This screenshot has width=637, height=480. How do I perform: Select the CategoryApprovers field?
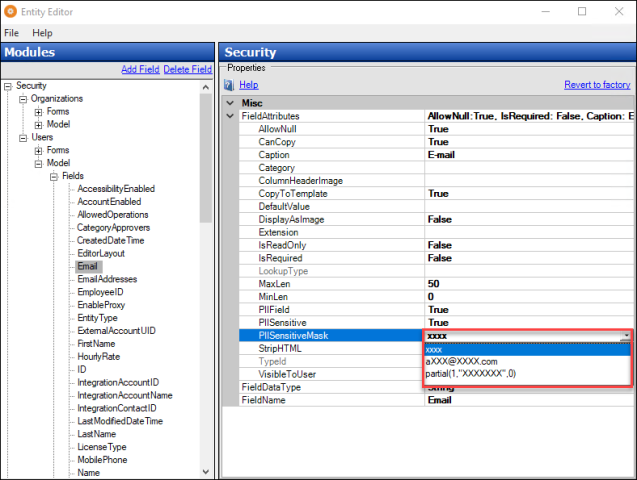tap(113, 228)
